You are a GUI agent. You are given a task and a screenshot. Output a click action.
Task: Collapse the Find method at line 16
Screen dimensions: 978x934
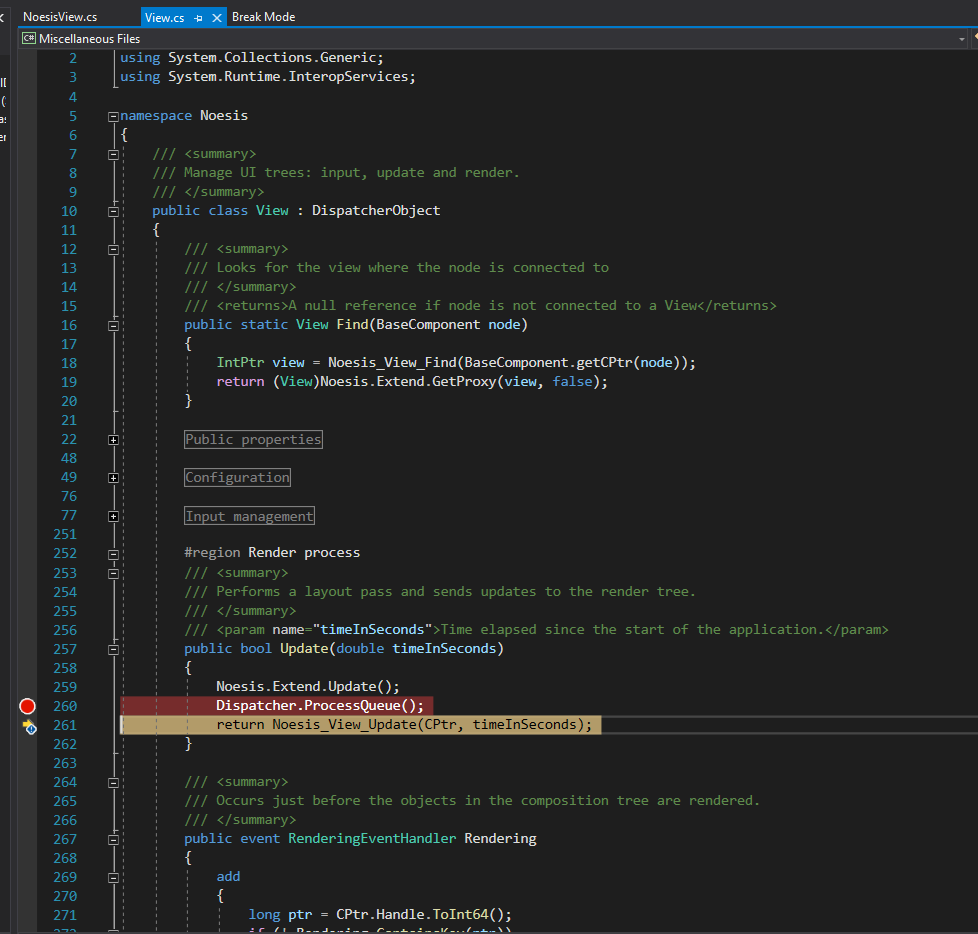(x=114, y=326)
